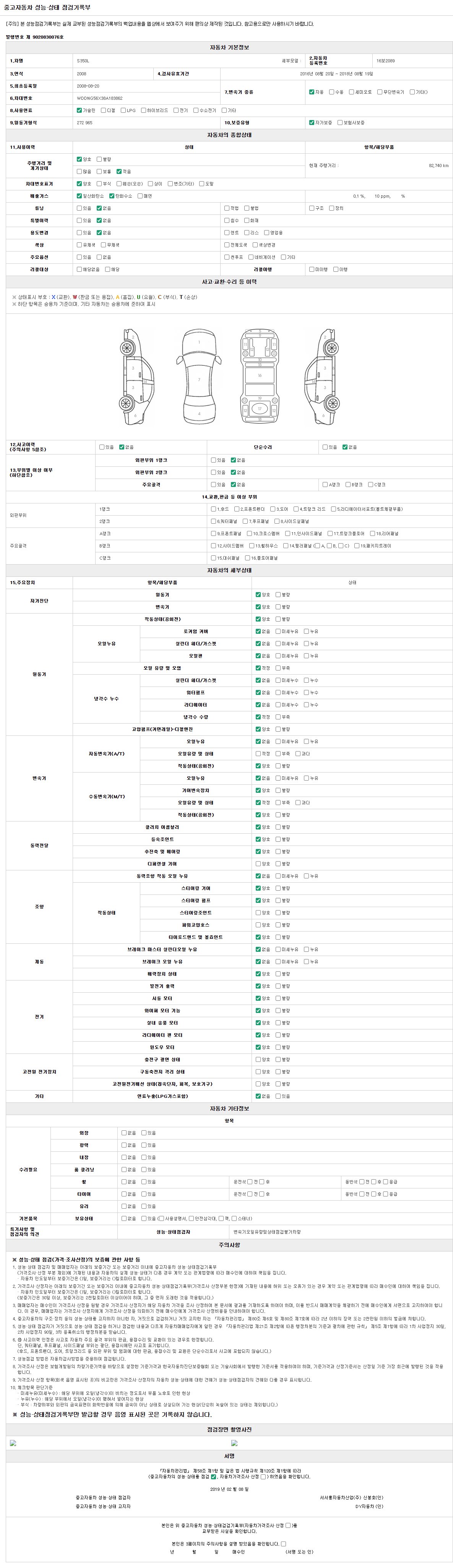Enable the 무단변속기 checkbox

pyautogui.click(x=379, y=92)
